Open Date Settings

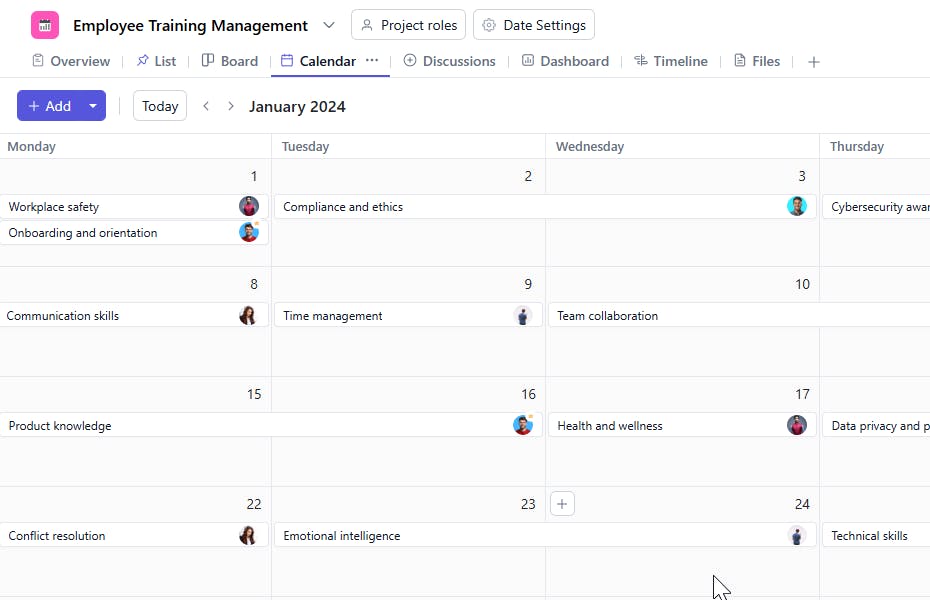[534, 25]
